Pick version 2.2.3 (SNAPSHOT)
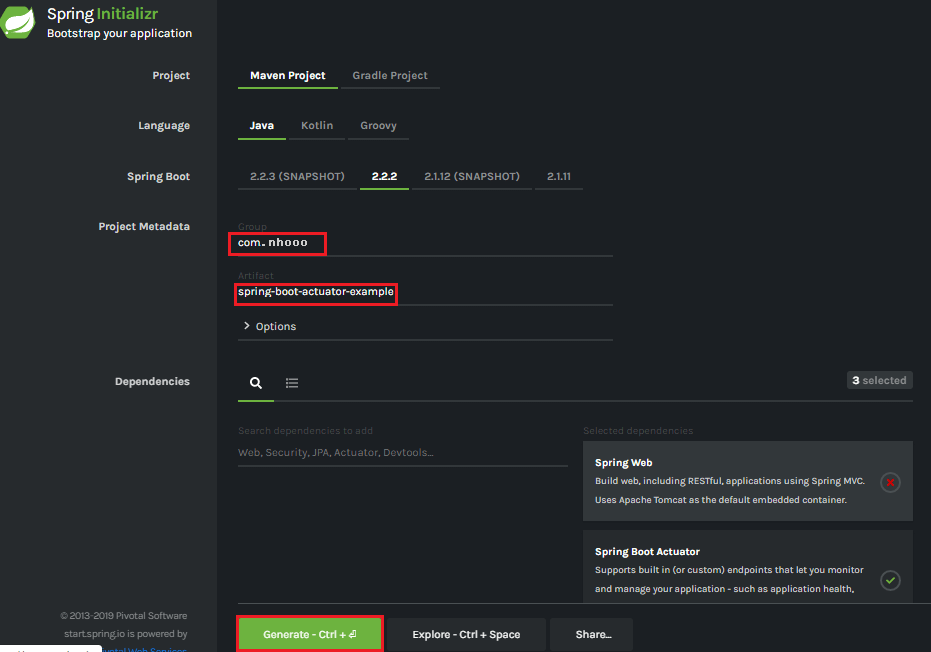 (295, 176)
